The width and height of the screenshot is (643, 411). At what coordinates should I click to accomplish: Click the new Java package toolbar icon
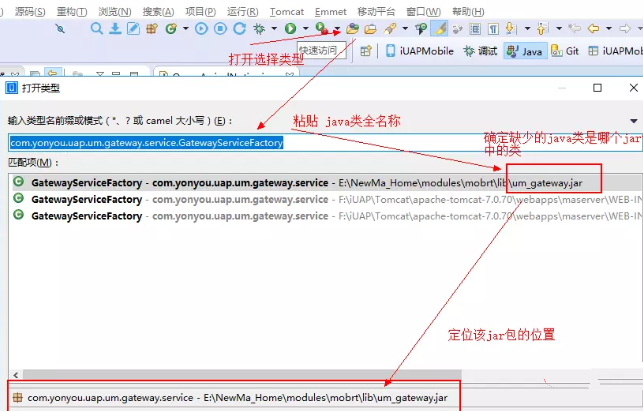point(152,28)
